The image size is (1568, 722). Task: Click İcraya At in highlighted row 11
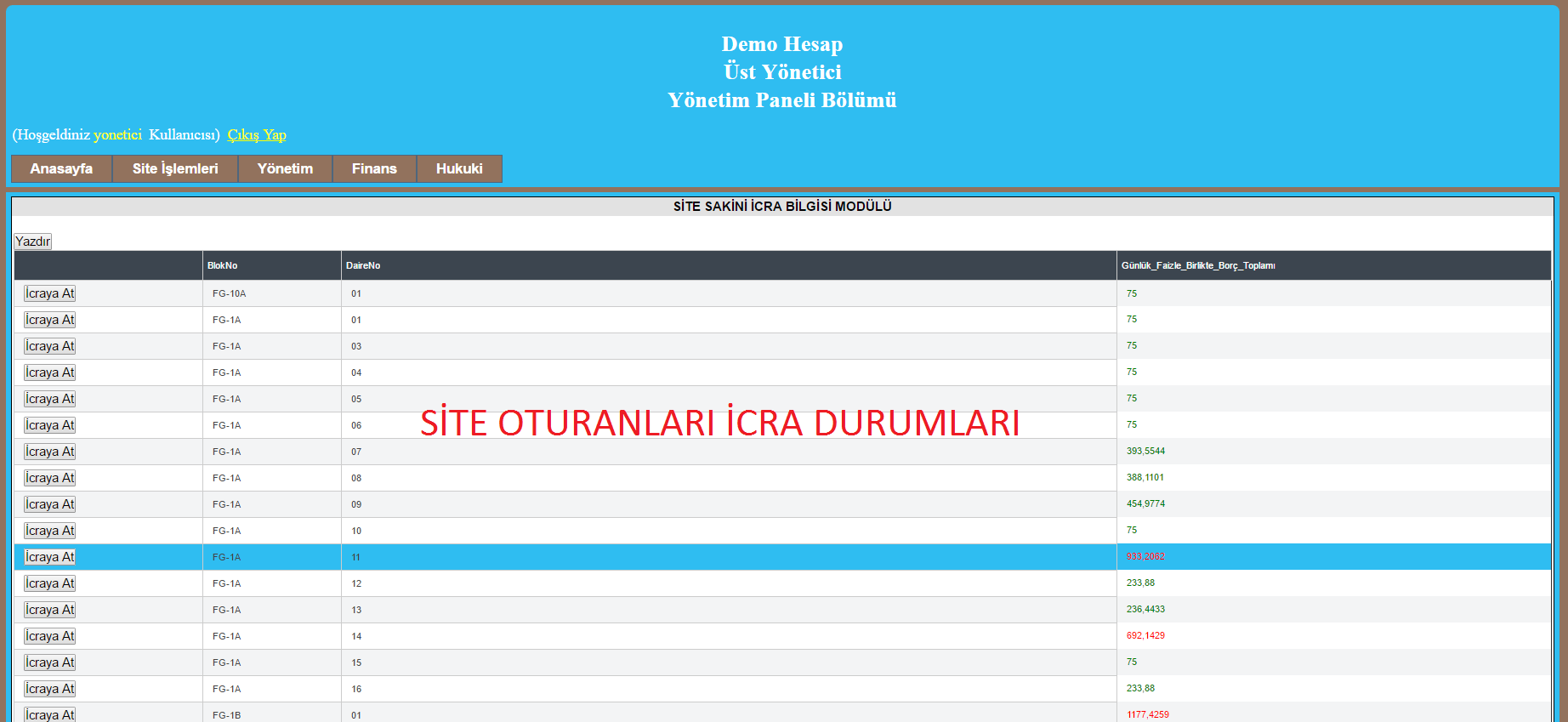tap(50, 557)
